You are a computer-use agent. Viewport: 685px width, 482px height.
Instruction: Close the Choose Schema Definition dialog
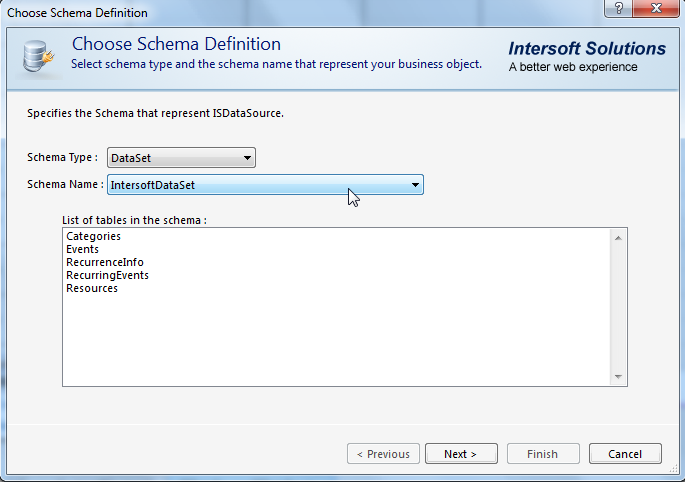click(656, 8)
